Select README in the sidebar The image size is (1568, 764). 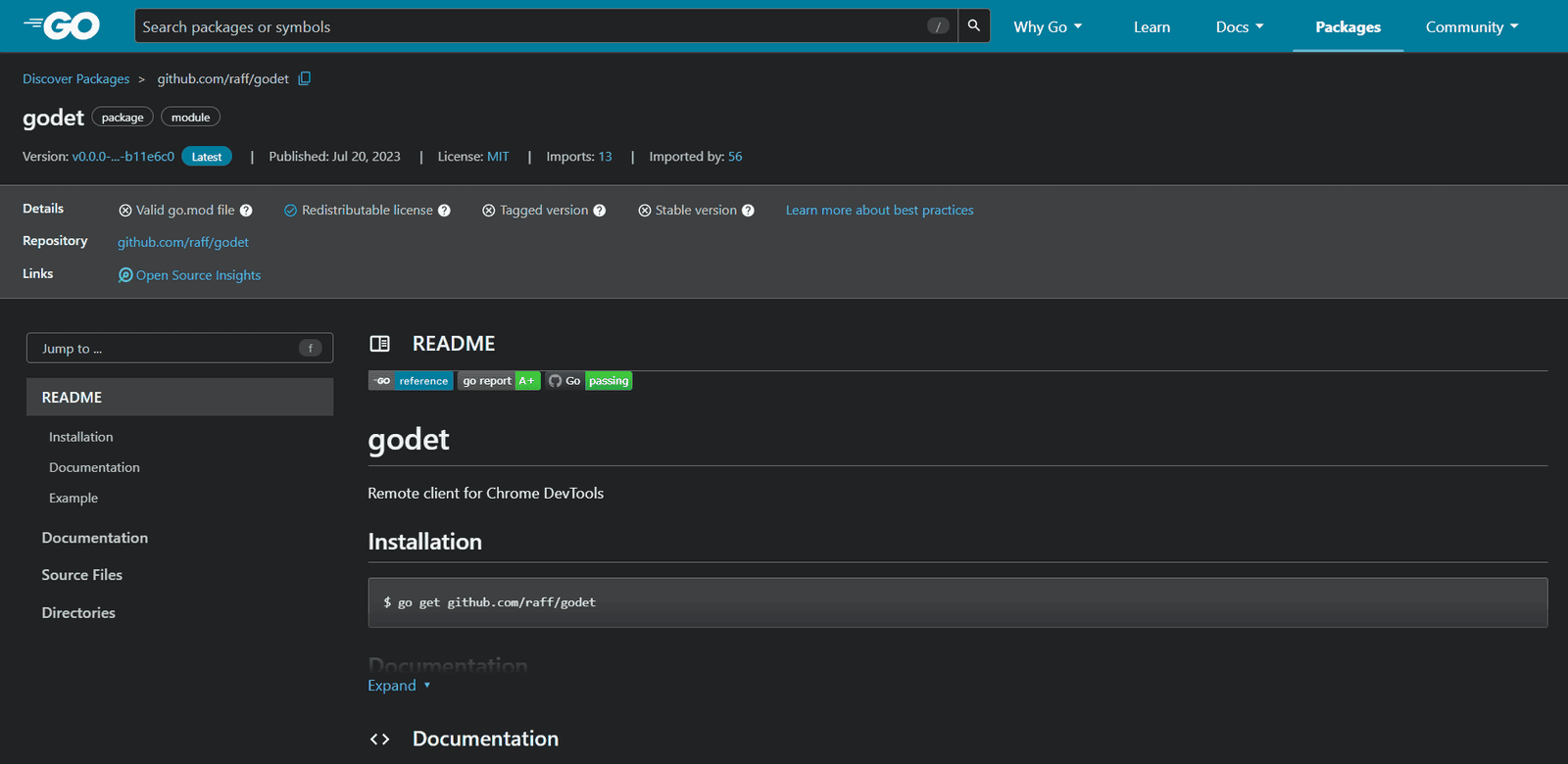[180, 397]
